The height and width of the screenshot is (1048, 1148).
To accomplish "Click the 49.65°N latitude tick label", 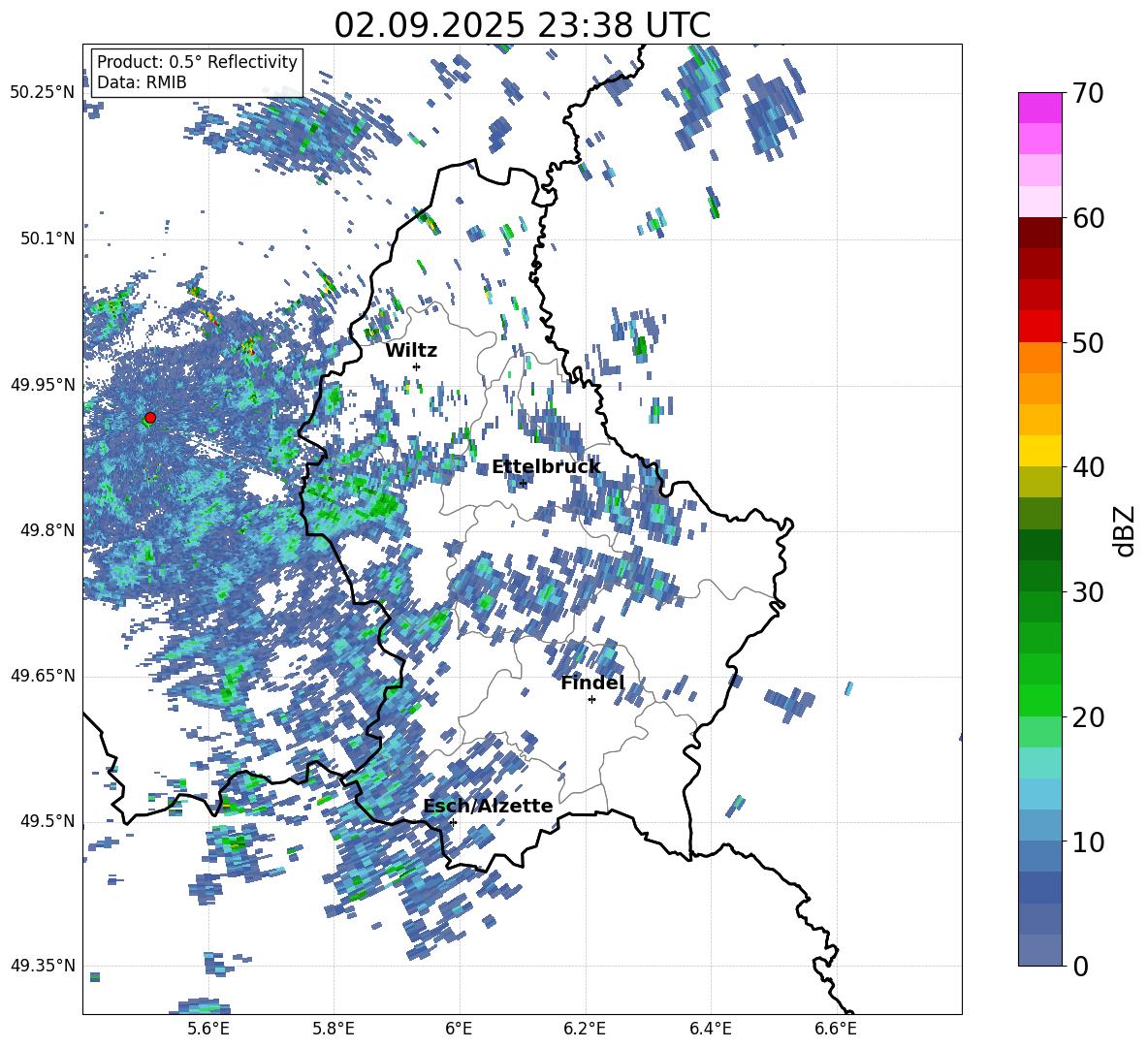I will [x=42, y=676].
